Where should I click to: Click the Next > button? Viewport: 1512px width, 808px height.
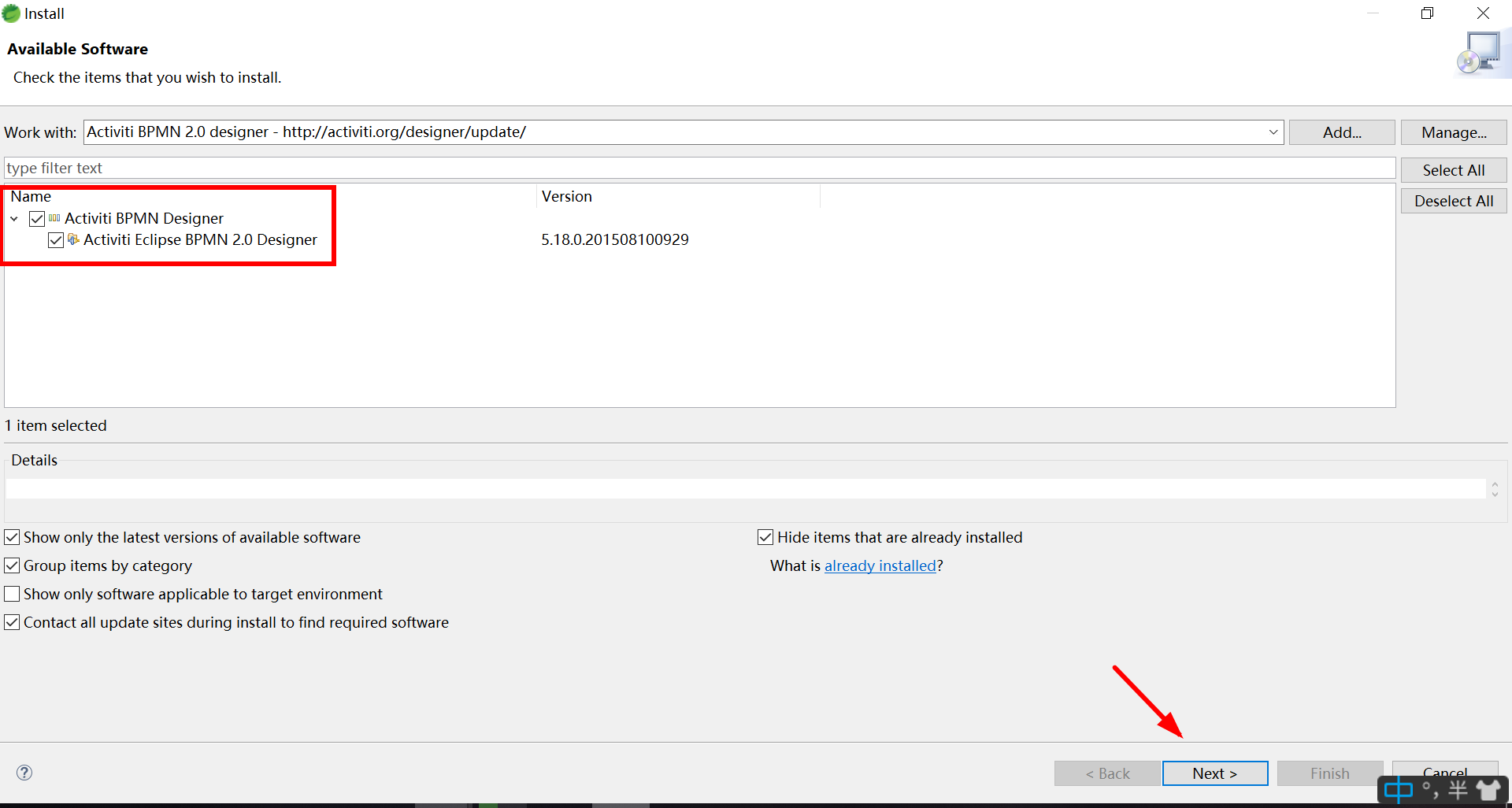(x=1215, y=773)
